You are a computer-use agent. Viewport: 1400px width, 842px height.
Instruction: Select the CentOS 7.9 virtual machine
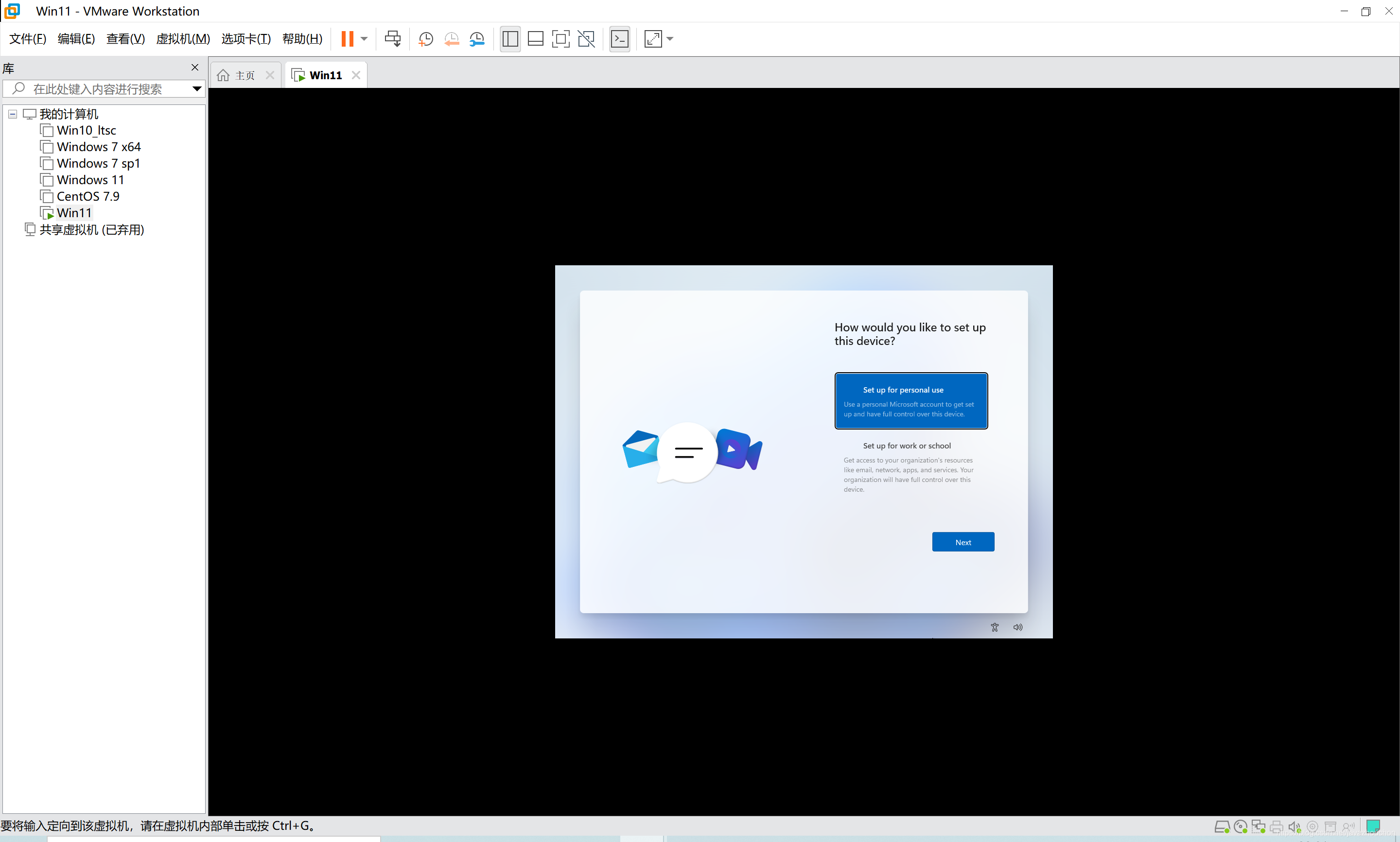coord(88,196)
